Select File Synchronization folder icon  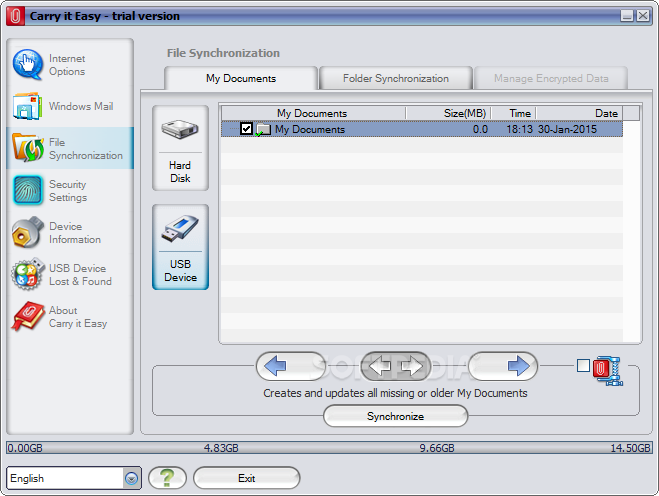28,148
